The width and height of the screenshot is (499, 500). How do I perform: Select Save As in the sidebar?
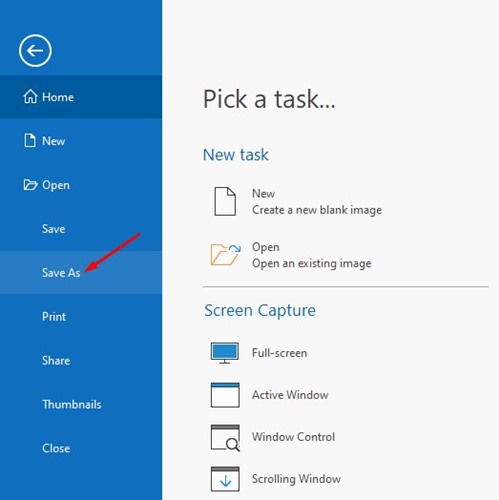(x=81, y=272)
